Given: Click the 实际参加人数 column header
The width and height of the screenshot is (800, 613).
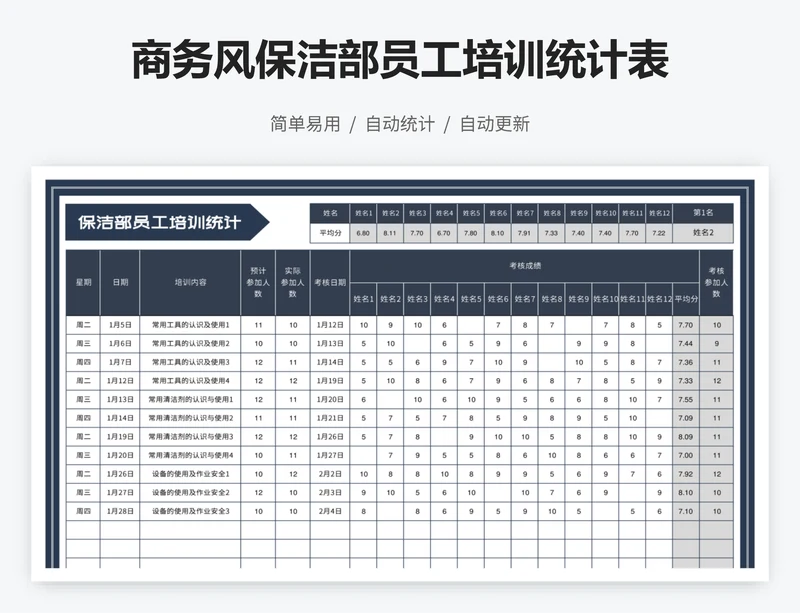Looking at the screenshot, I should [293, 282].
